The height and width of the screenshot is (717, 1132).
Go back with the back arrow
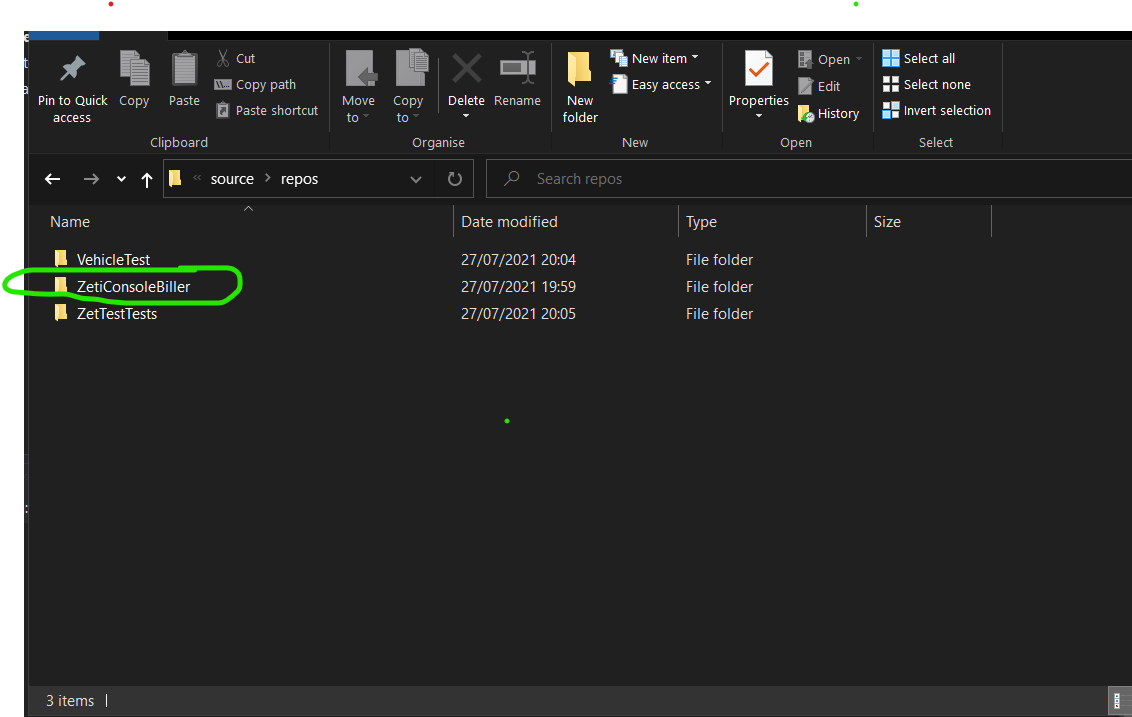click(53, 179)
